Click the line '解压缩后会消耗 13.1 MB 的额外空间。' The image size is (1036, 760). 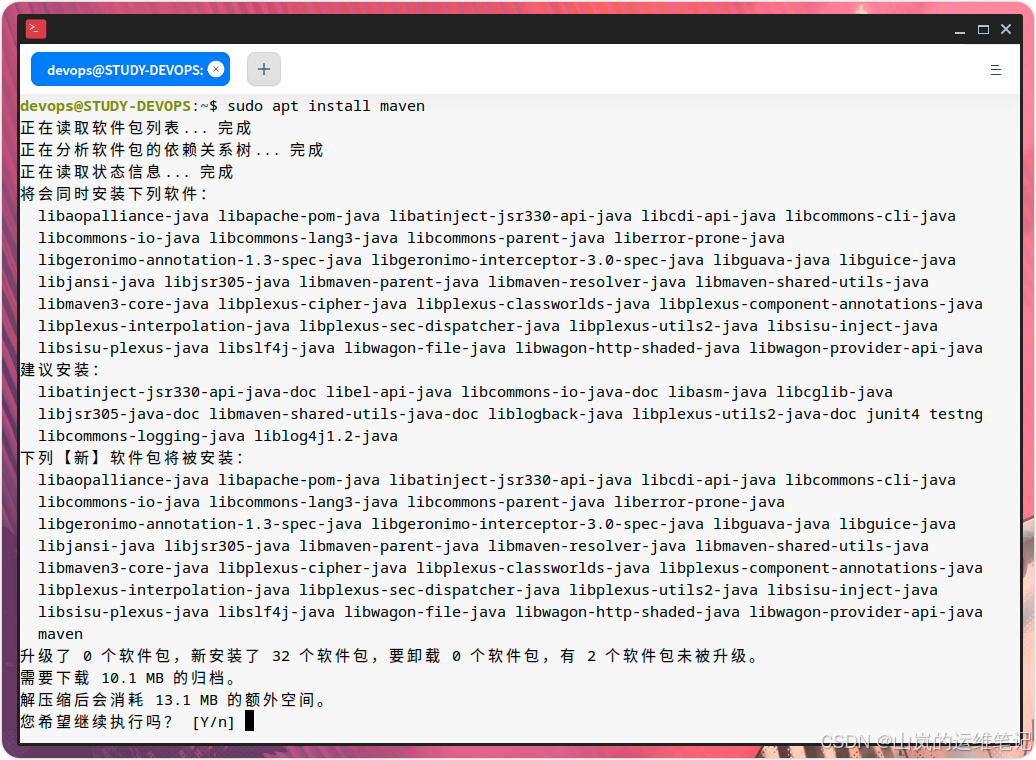pyautogui.click(x=174, y=700)
